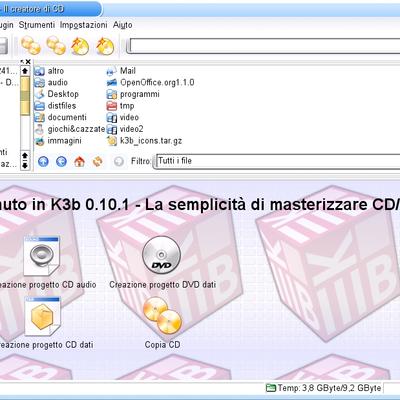The image size is (400, 400).
Task: Open the Aiuto menu
Action: [122, 25]
